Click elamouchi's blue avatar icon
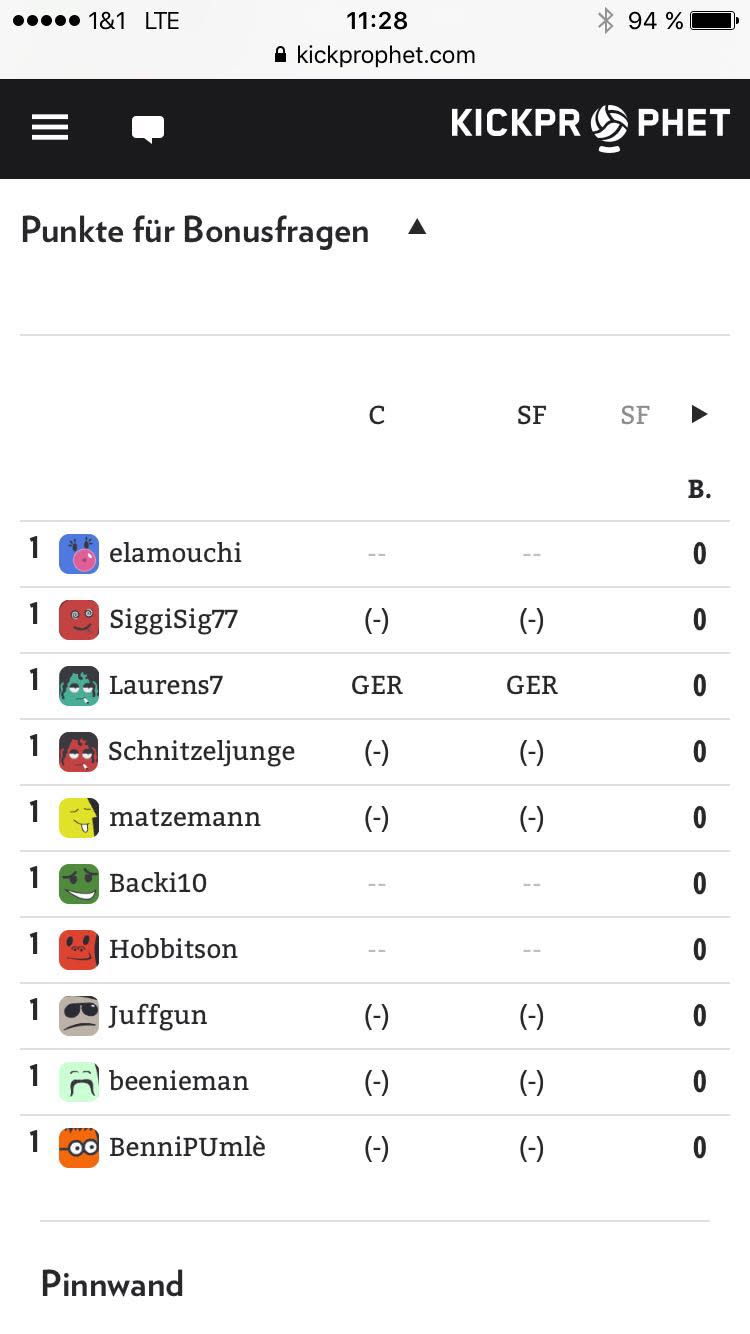 (x=79, y=554)
